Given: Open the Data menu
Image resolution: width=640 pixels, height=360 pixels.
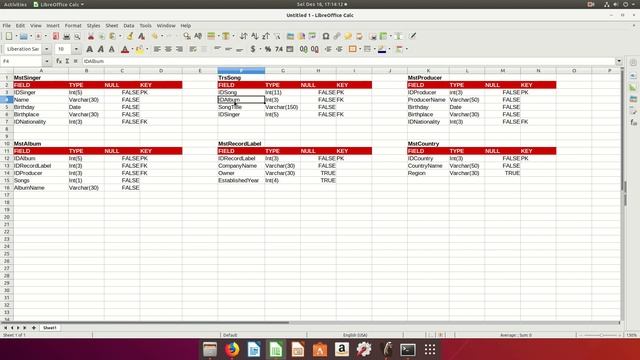Looking at the screenshot, I should click(129, 25).
